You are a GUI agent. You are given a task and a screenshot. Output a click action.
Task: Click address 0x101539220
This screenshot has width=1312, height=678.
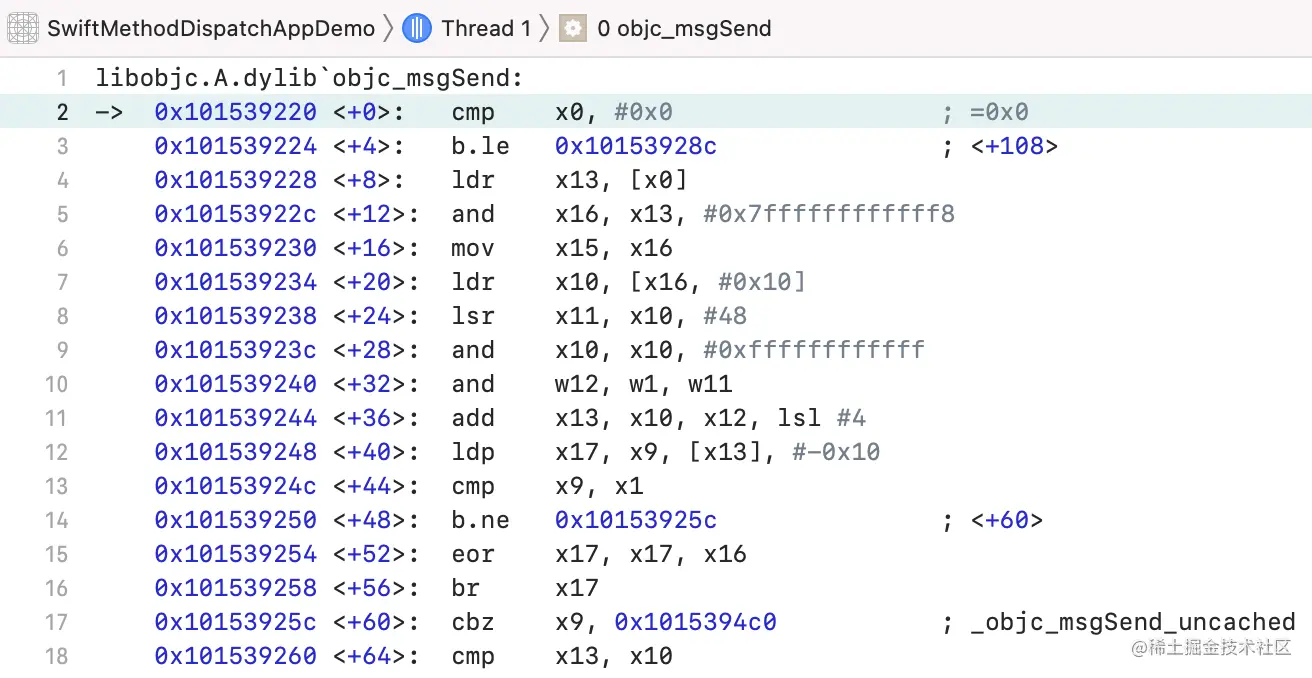coord(236,112)
